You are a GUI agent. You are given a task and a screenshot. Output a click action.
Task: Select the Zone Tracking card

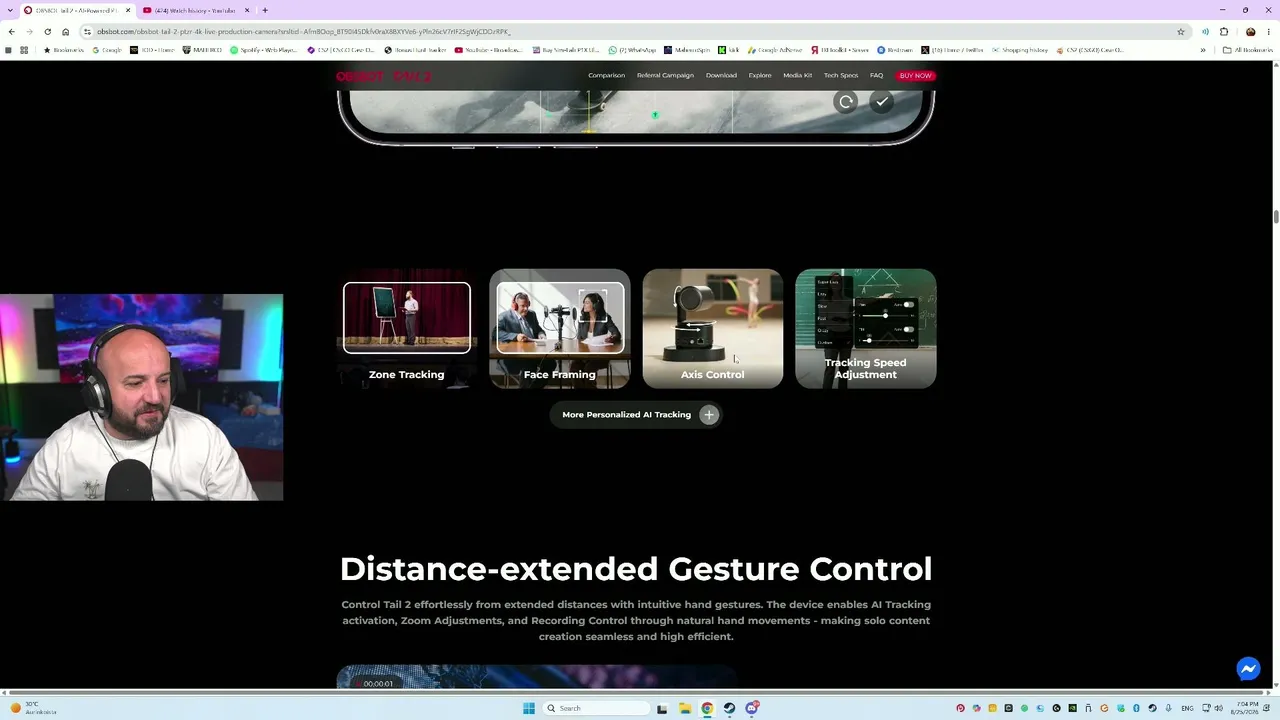407,328
